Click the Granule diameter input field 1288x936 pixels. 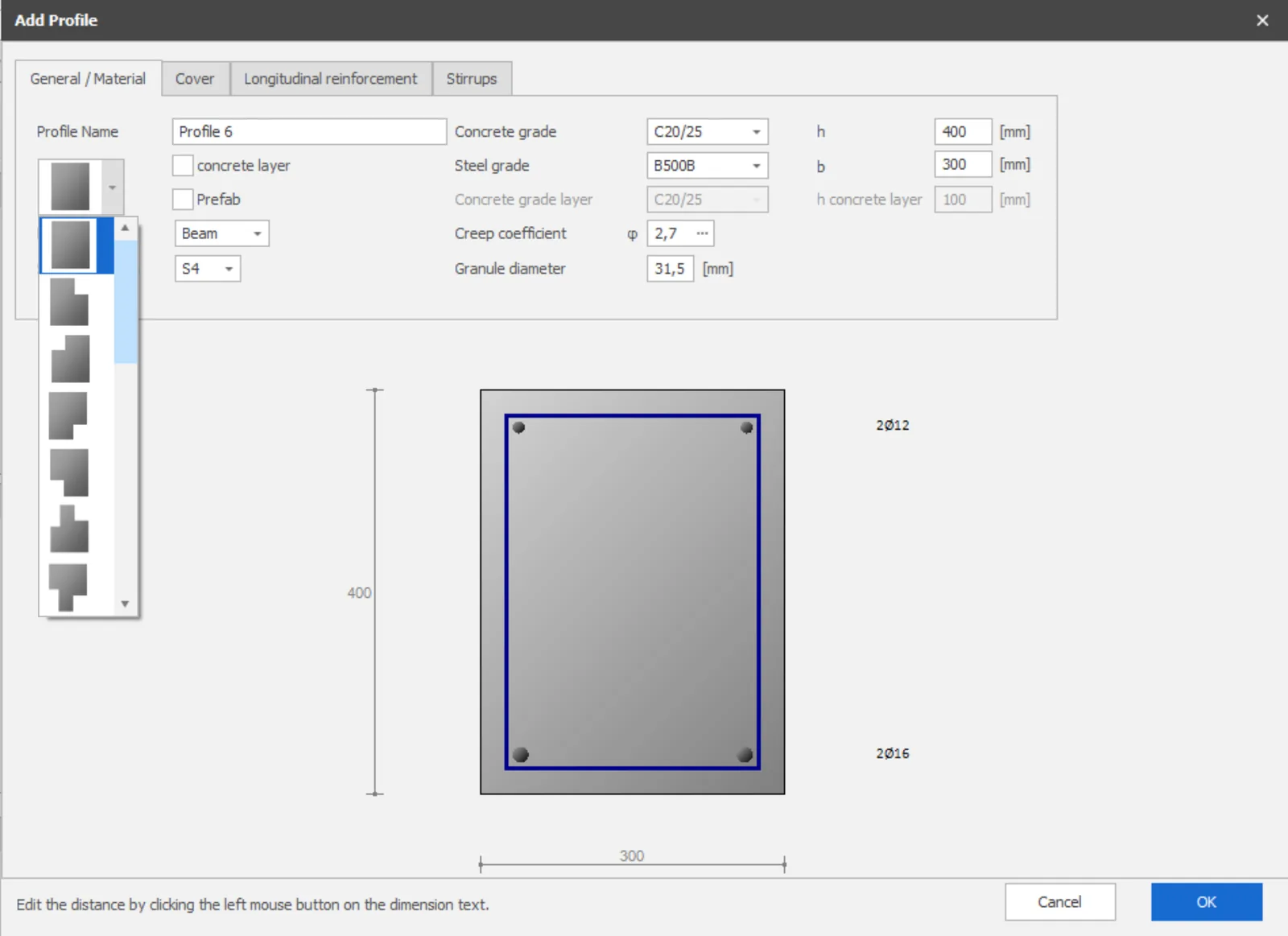(670, 269)
